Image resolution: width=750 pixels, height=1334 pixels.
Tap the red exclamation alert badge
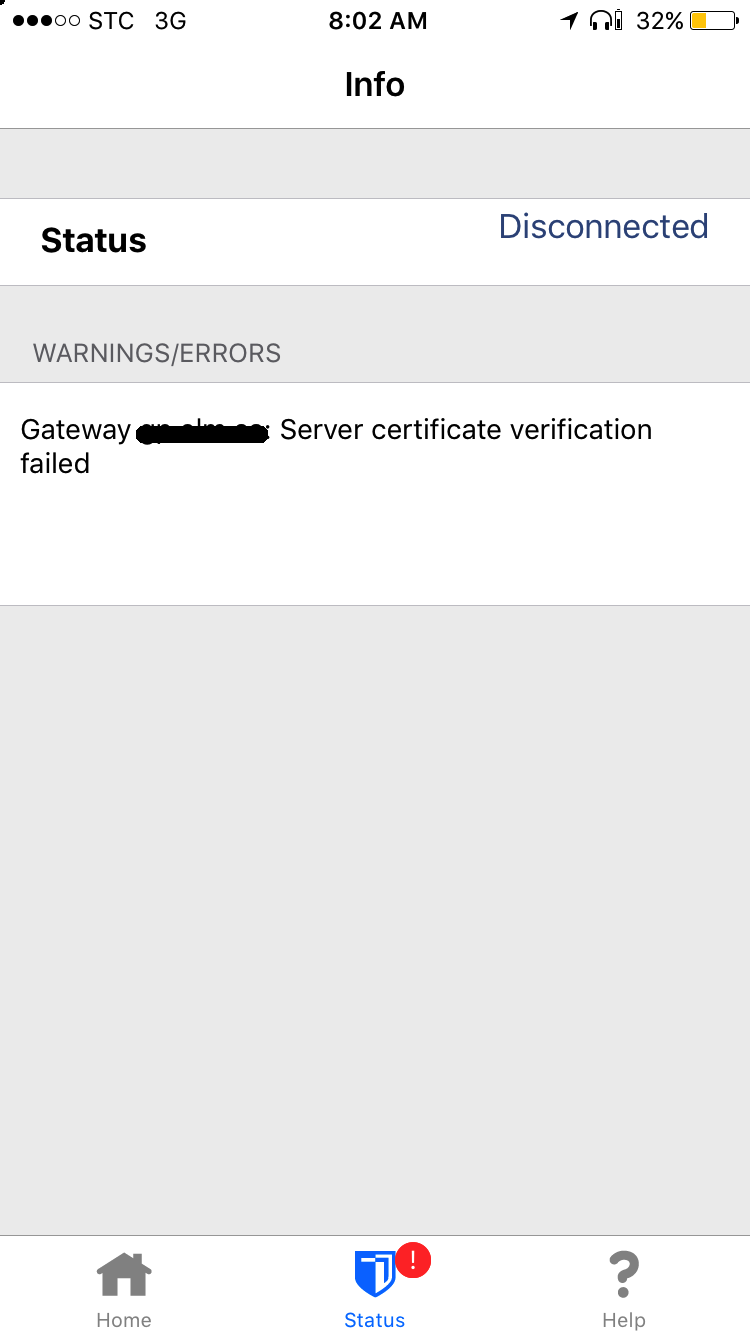413,1260
